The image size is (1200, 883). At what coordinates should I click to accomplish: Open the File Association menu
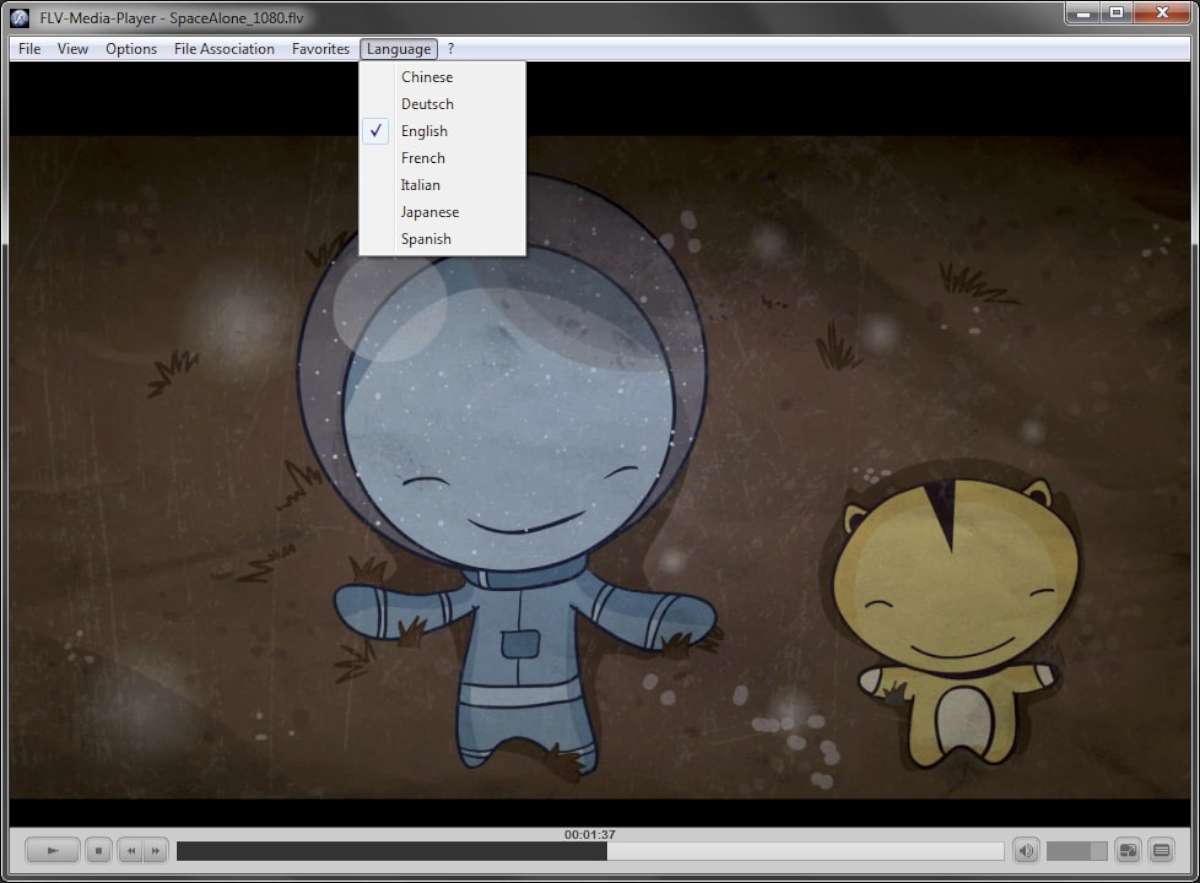224,49
